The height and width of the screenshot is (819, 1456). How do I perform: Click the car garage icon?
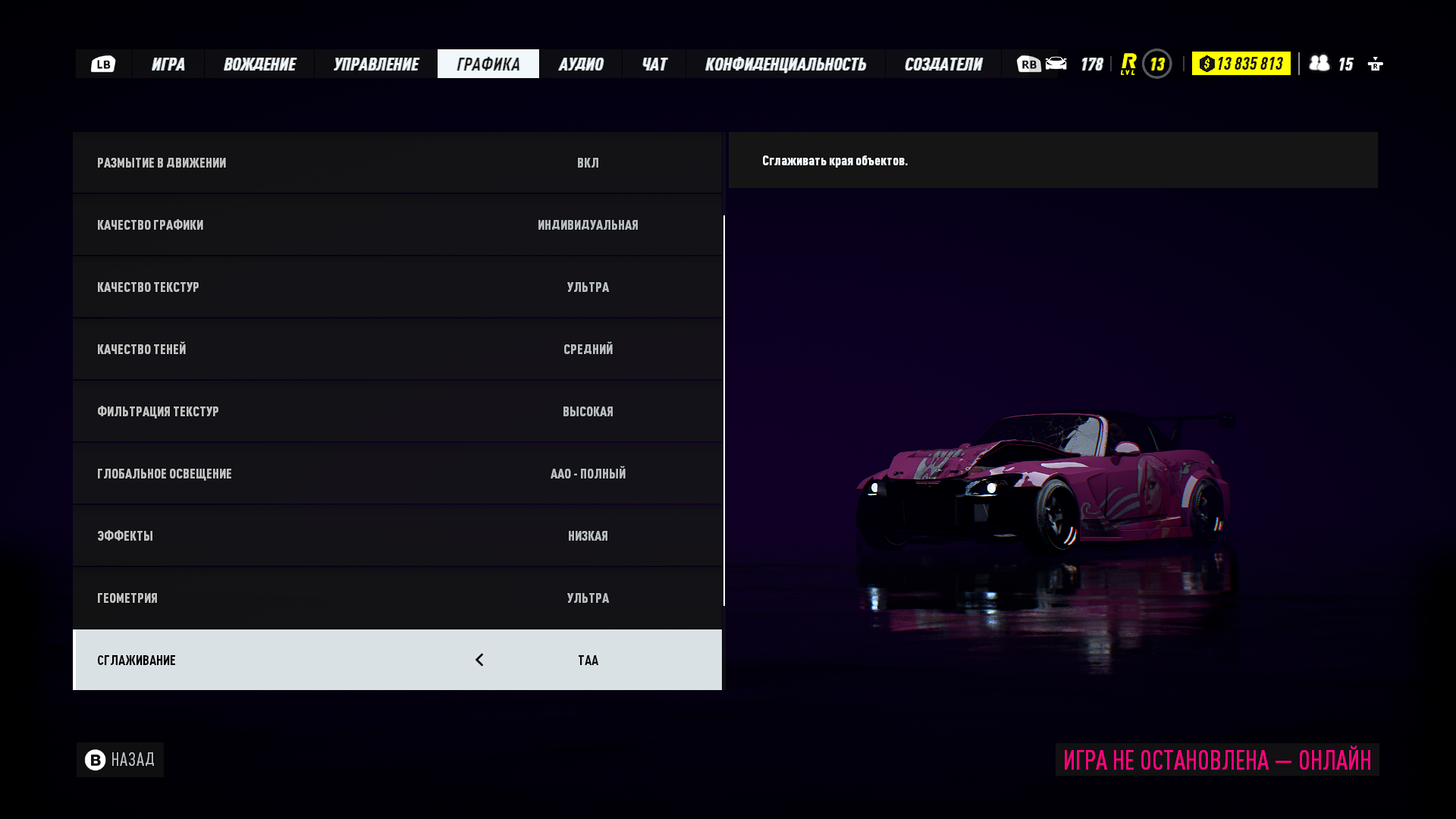pos(1056,64)
